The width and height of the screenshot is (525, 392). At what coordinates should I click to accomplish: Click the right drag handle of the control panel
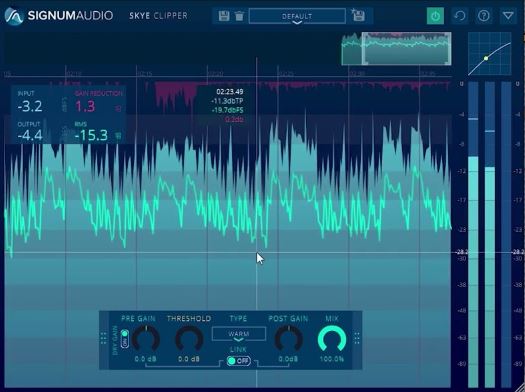click(x=357, y=338)
